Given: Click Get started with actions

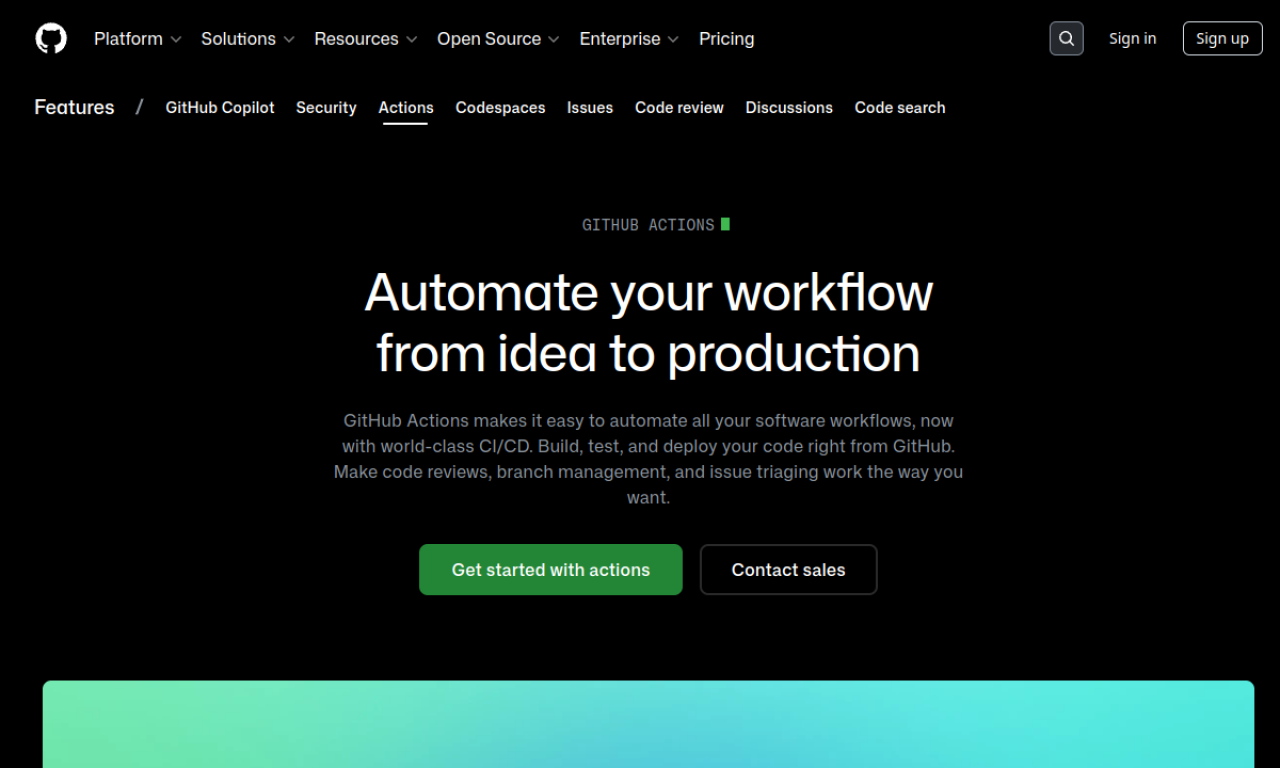Looking at the screenshot, I should (550, 569).
